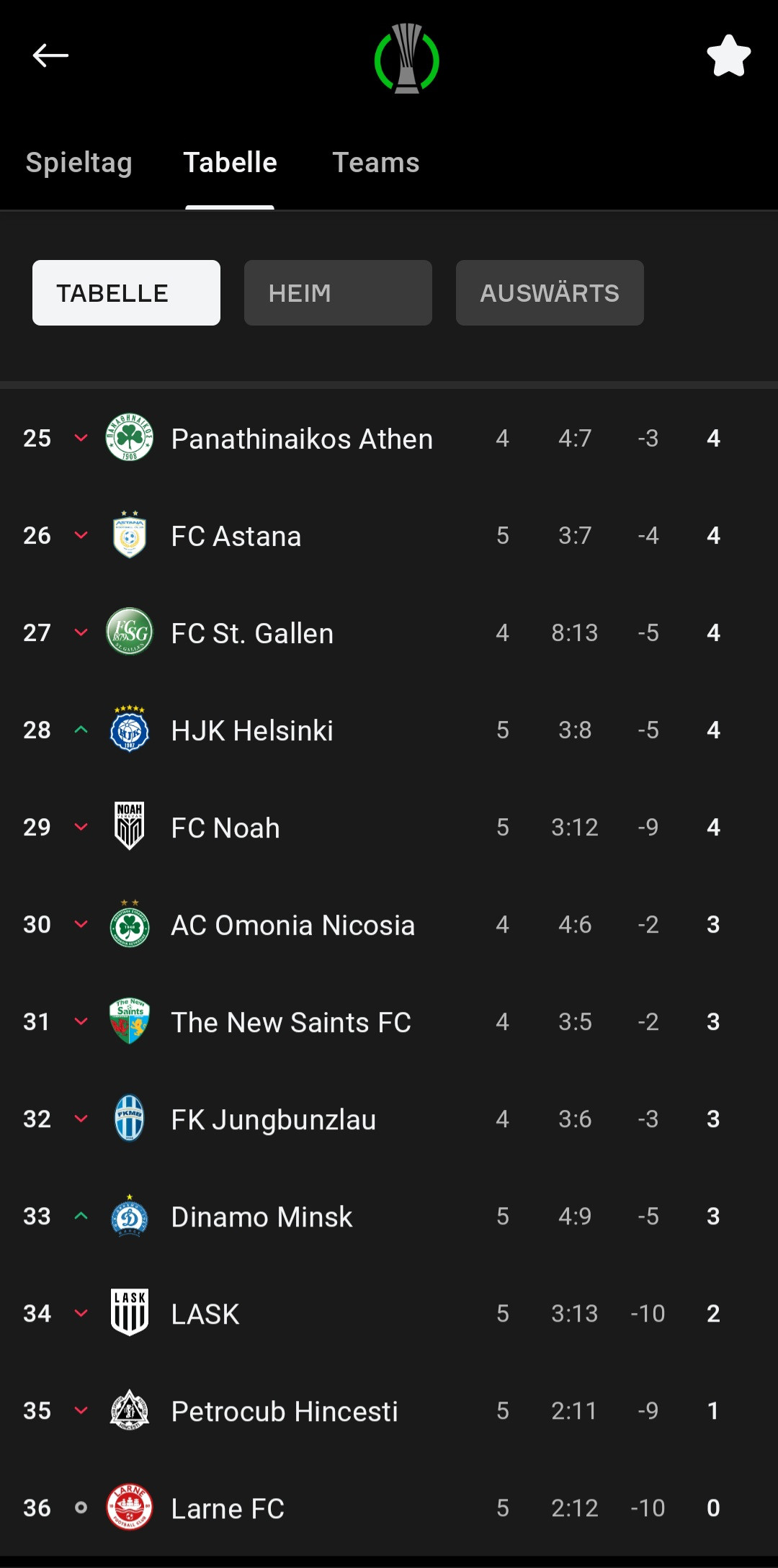
Task: Tap the Larne FC red badge
Action: 130,1507
